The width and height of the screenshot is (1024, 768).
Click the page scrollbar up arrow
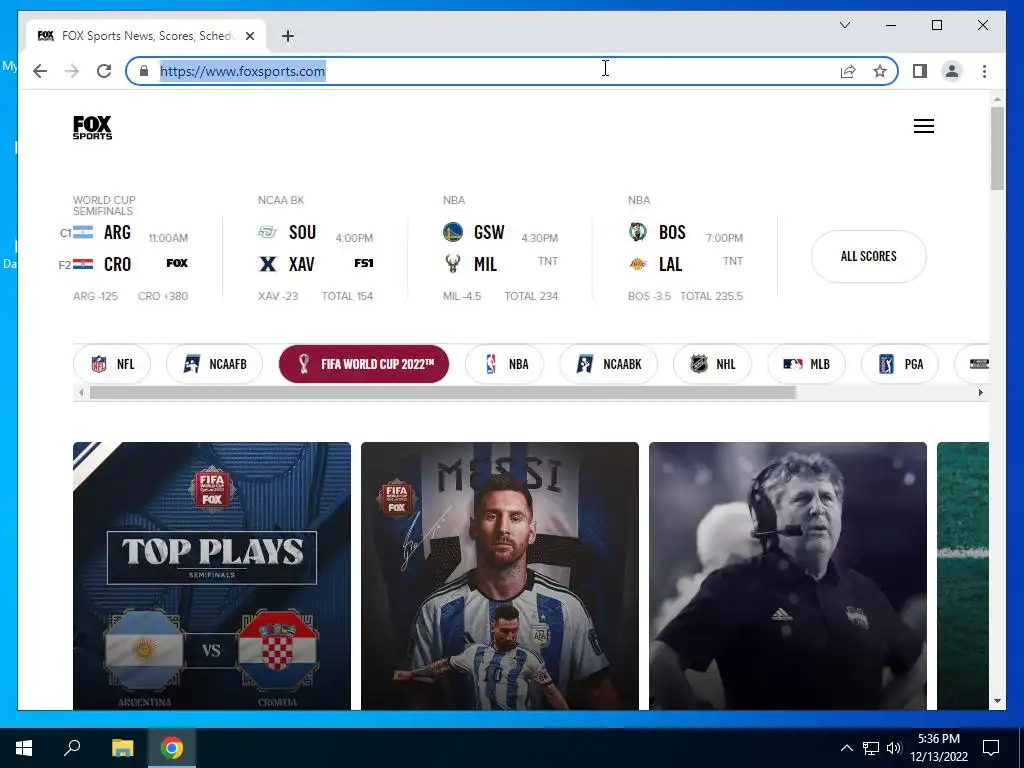pyautogui.click(x=997, y=99)
